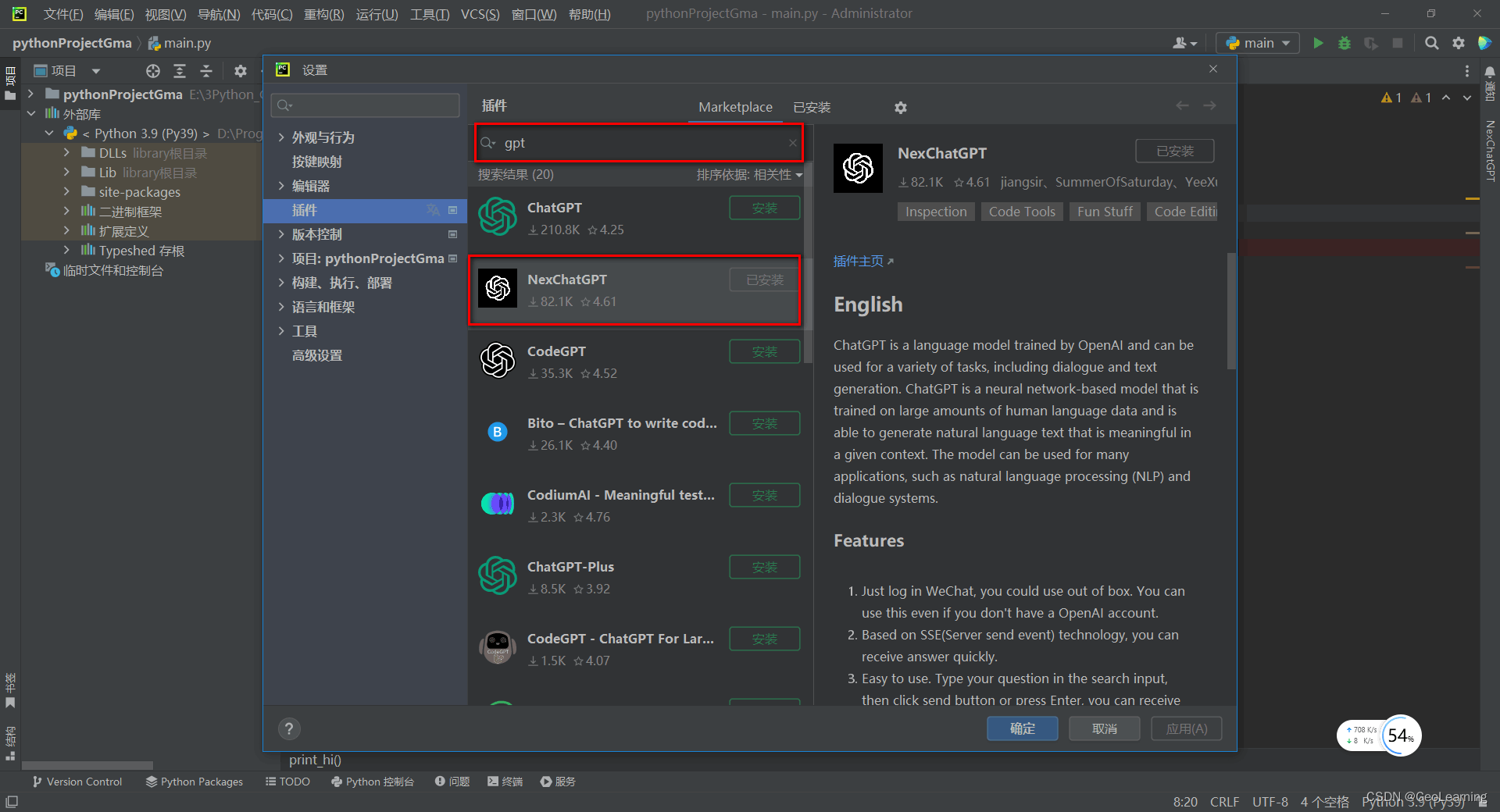
Task: Clear the gpt plugin search text
Action: click(792, 143)
